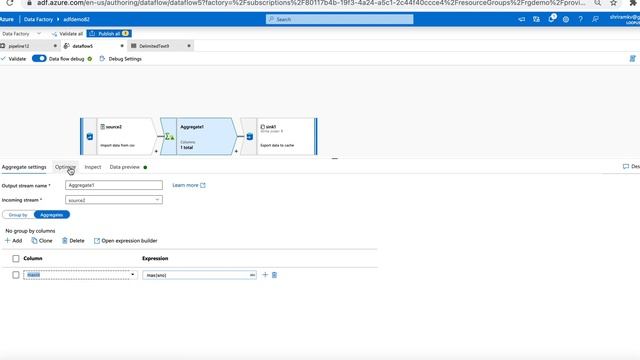Click the Column header label
The height and width of the screenshot is (360, 640).
coord(33,258)
